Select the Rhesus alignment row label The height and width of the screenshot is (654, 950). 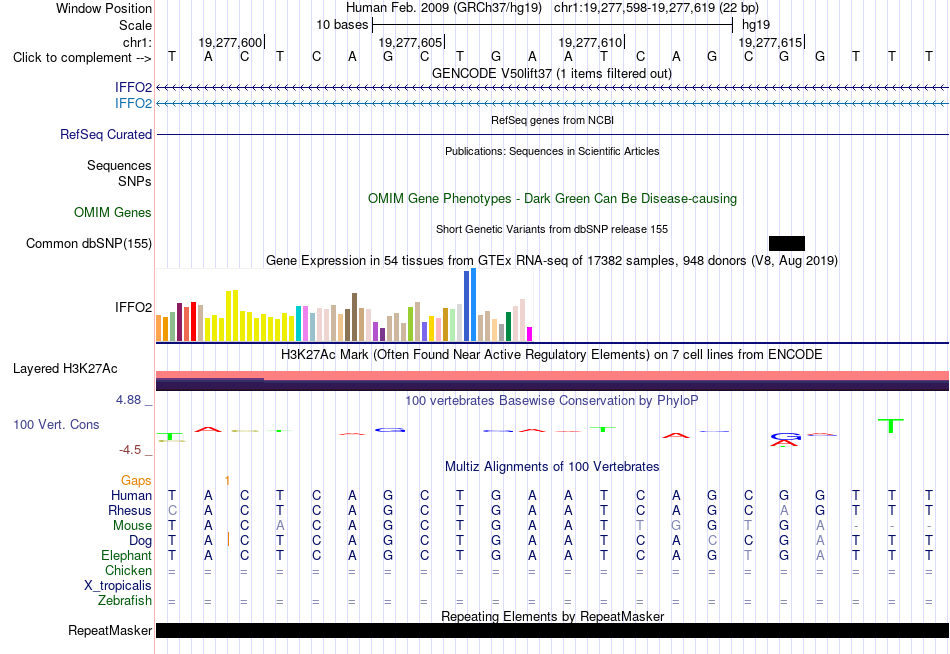coord(130,511)
